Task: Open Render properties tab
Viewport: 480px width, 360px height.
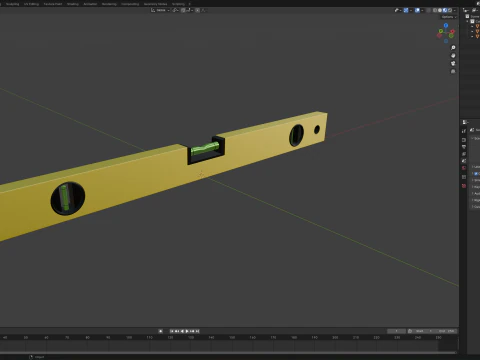Action: 464,140
